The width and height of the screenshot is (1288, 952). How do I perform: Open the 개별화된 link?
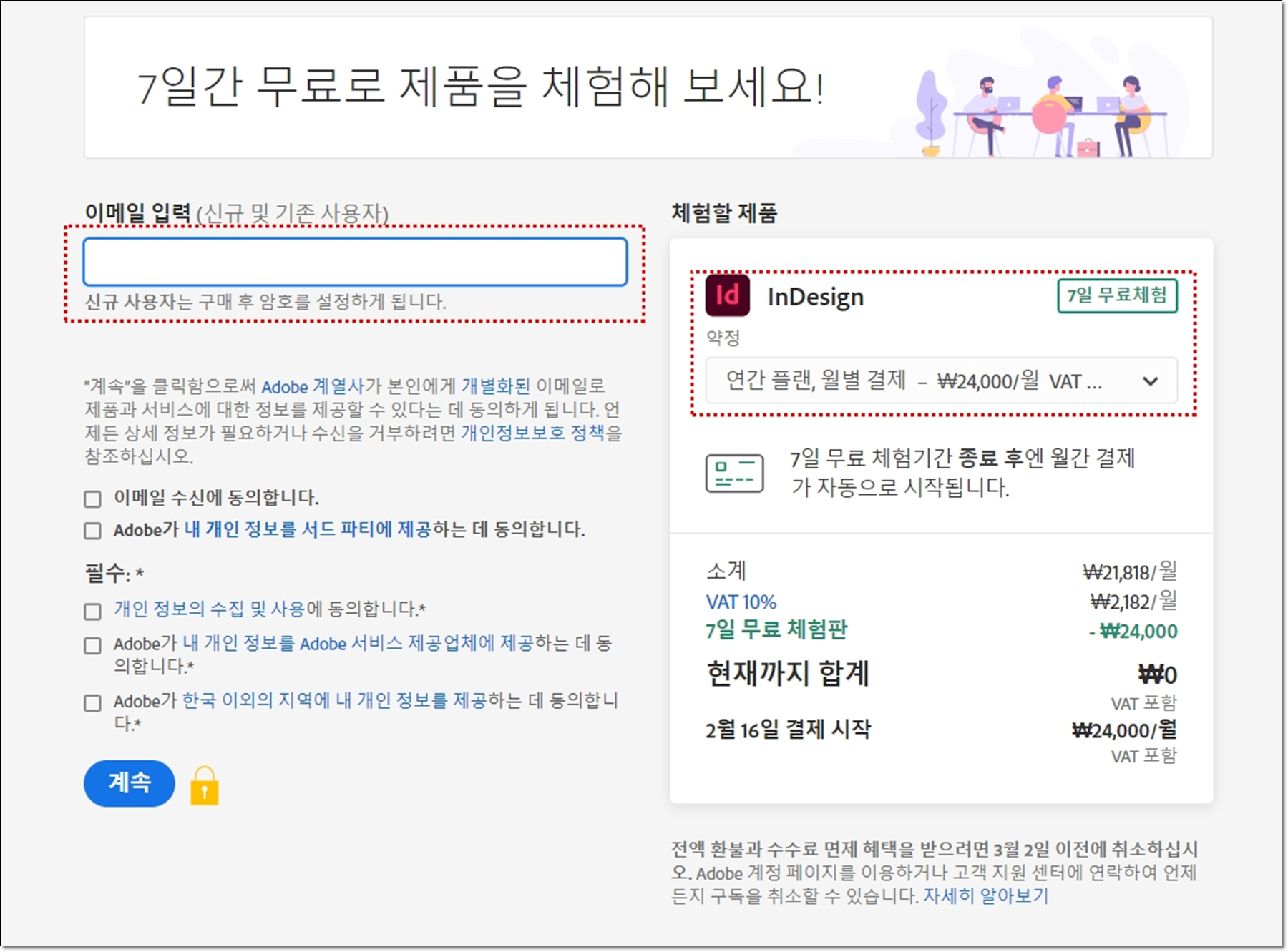coord(496,386)
